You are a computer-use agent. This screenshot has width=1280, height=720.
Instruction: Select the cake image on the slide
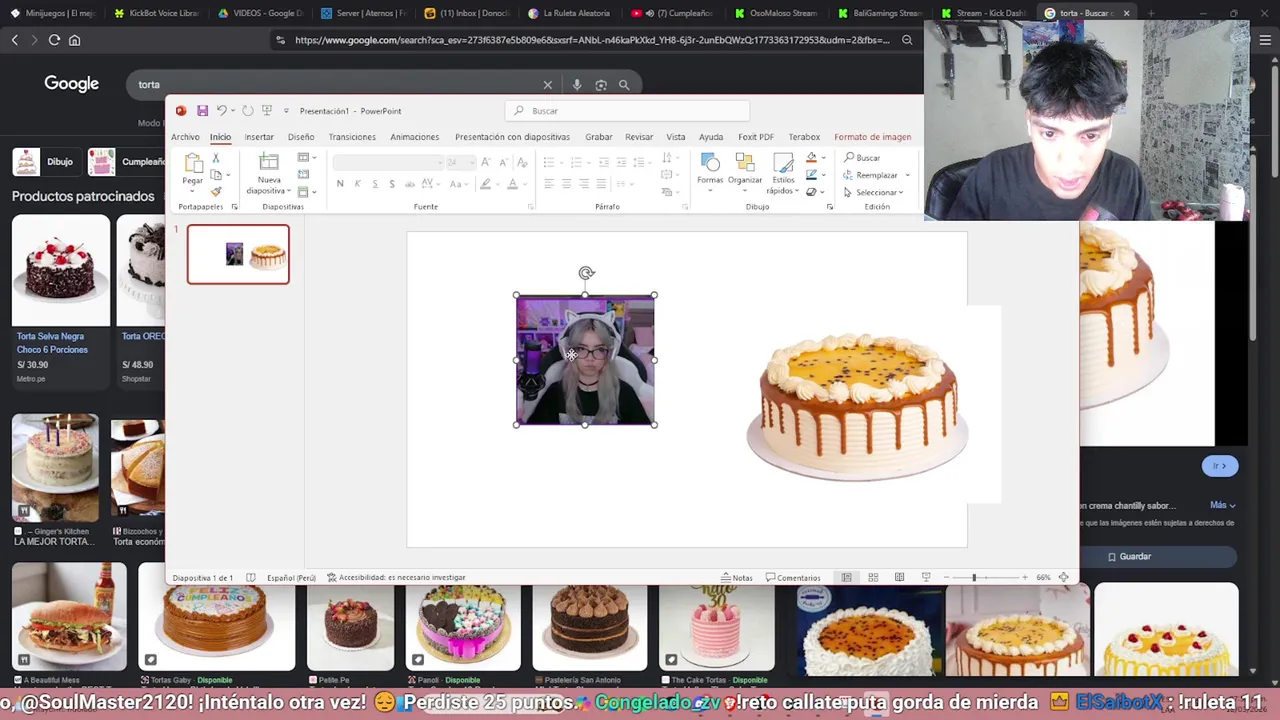[857, 405]
